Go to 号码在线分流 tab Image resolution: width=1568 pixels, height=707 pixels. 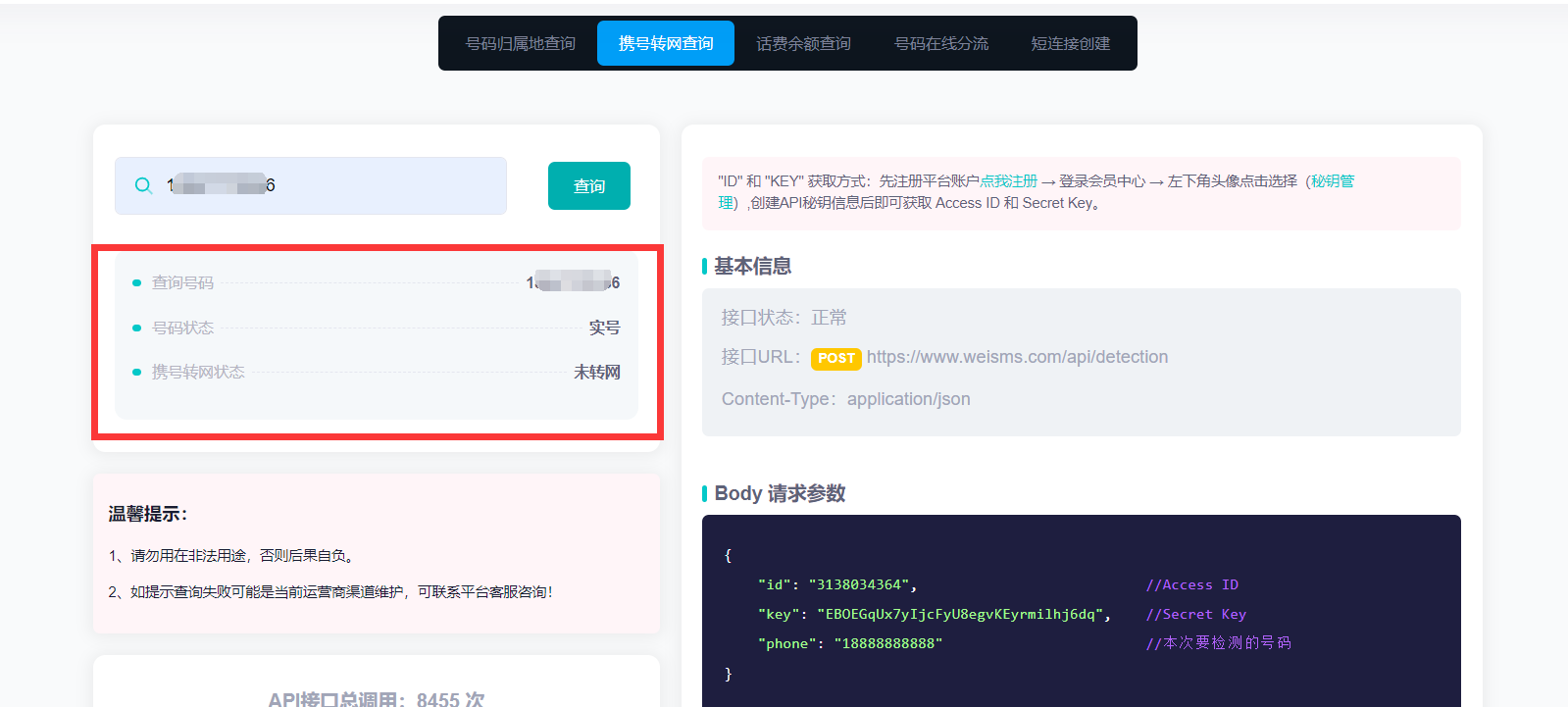940,44
